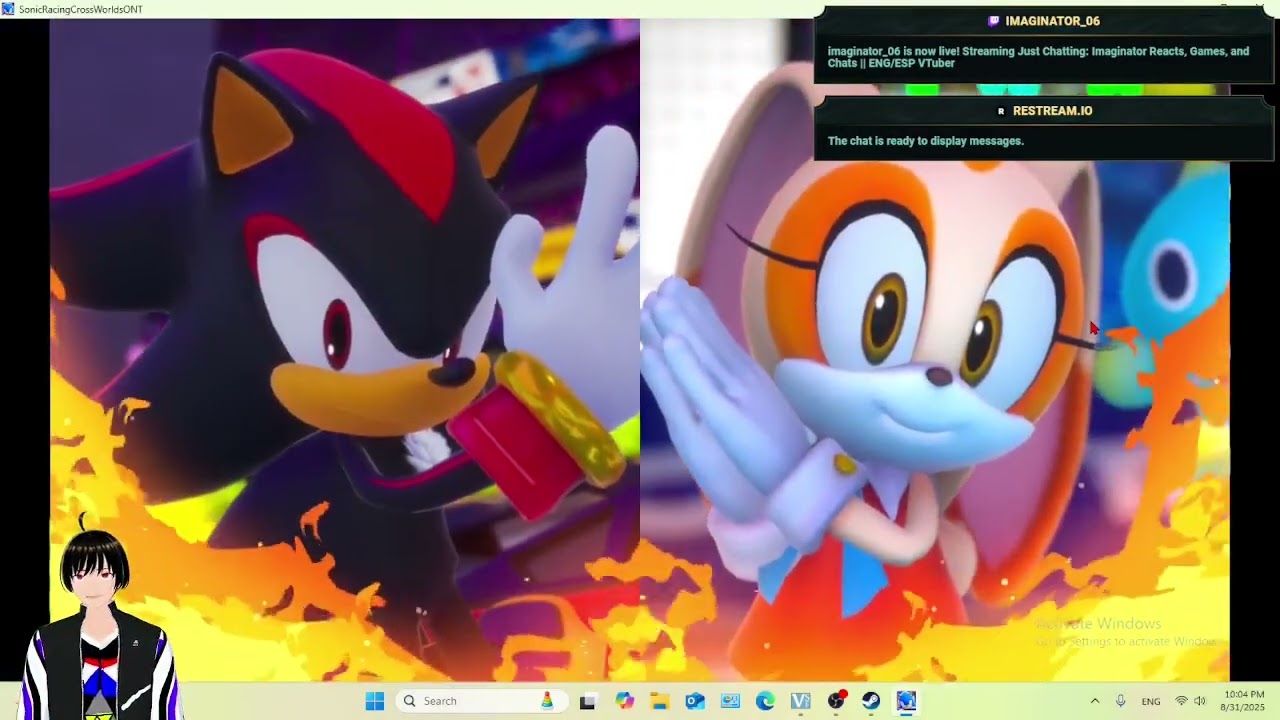Open the Control Panel taskbar icon
Screen dimensions: 1280x720
coord(730,701)
